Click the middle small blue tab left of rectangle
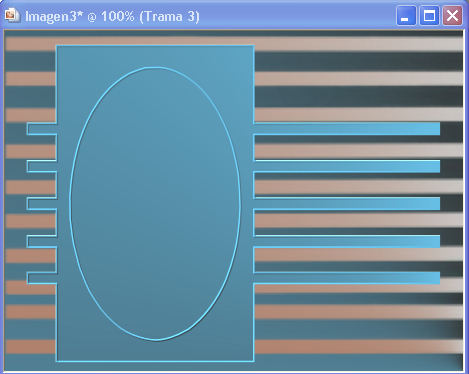The height and width of the screenshot is (374, 469). point(42,203)
